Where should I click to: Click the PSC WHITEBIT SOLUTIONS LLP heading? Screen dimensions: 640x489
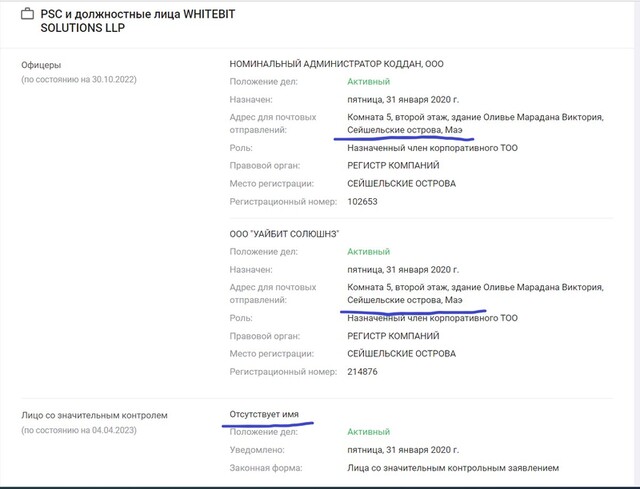tap(127, 20)
